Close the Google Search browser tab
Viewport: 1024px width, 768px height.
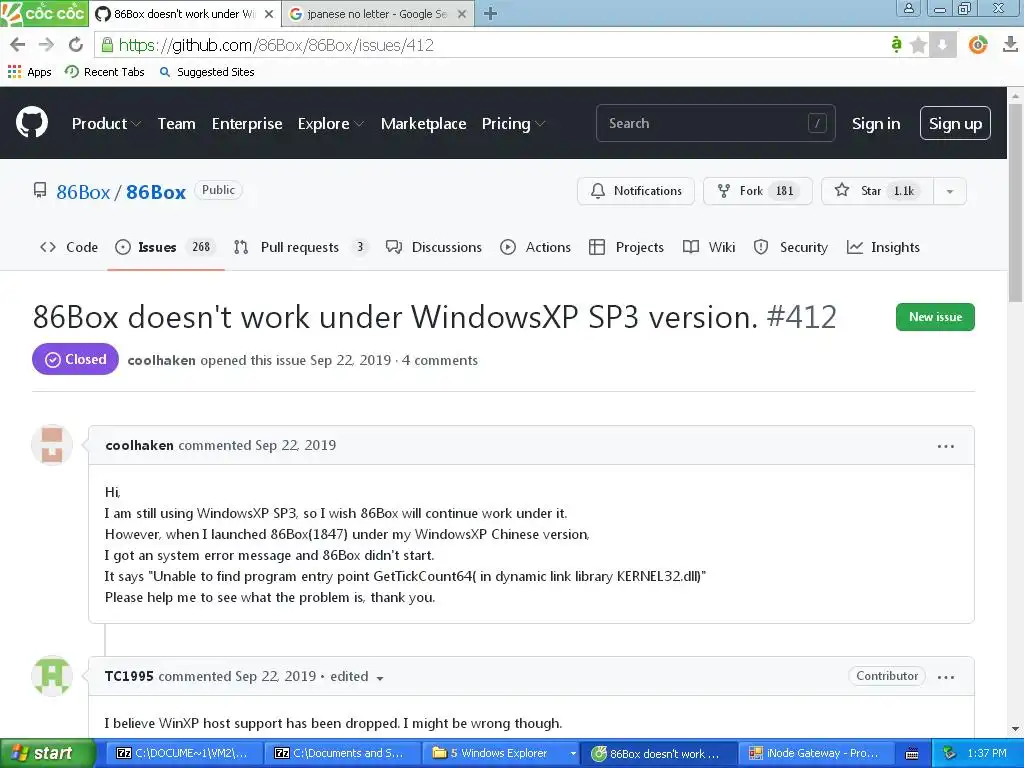(462, 14)
